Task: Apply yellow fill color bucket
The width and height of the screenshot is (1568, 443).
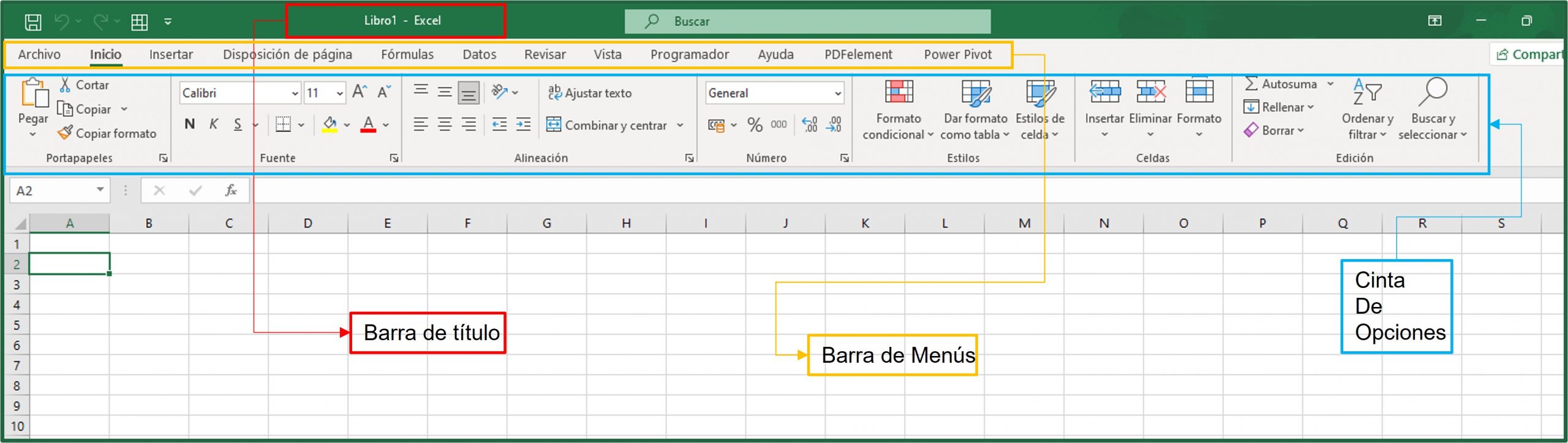Action: click(x=330, y=124)
